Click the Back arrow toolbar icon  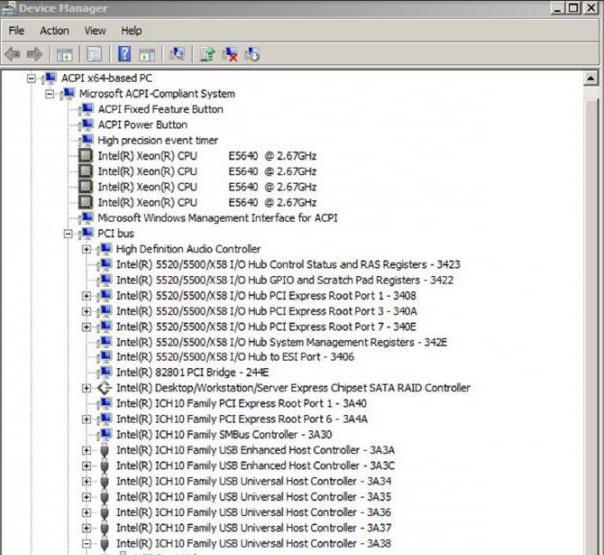[13, 54]
